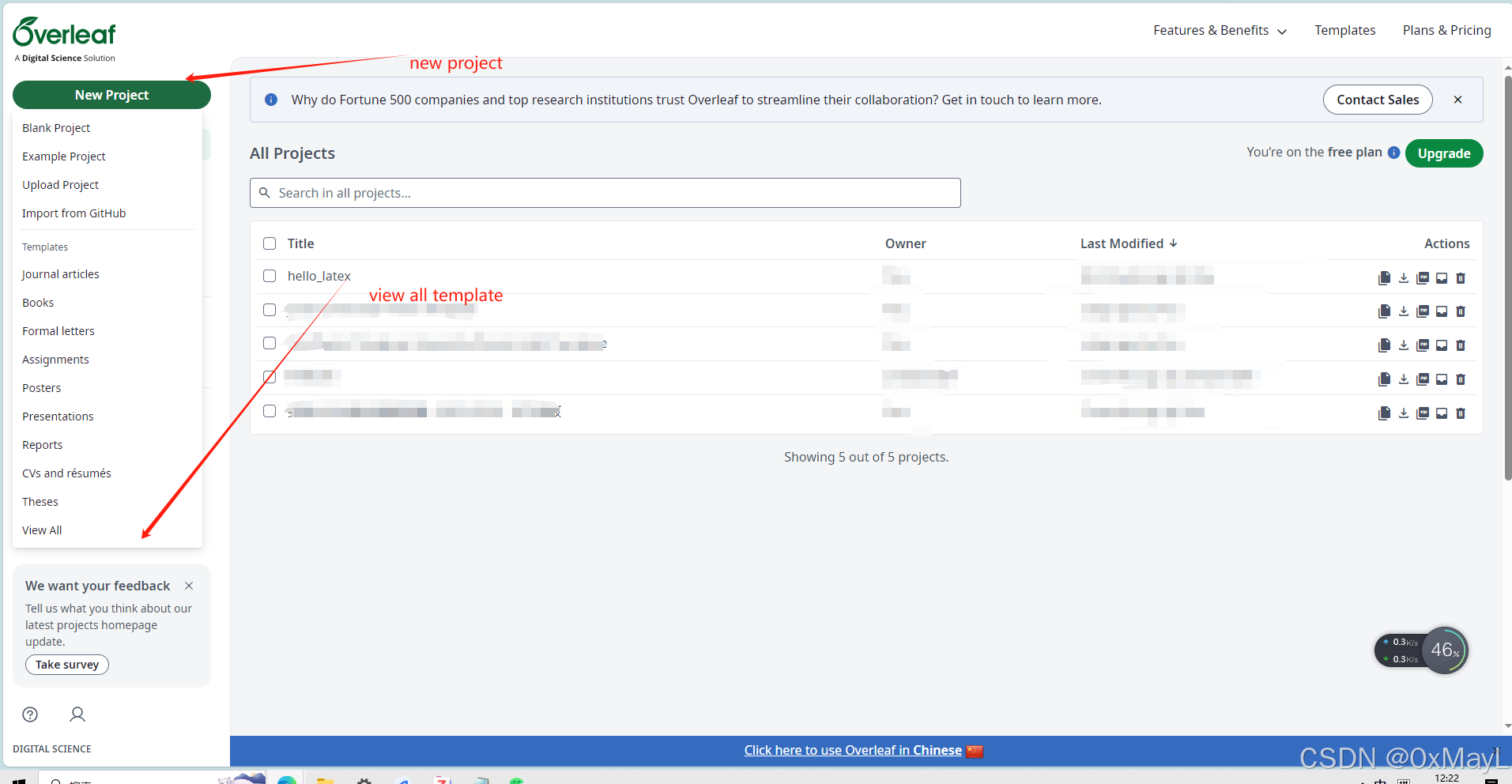Image resolution: width=1512 pixels, height=784 pixels.
Task: Click the page vertical scrollbar
Action: (x=1507, y=277)
